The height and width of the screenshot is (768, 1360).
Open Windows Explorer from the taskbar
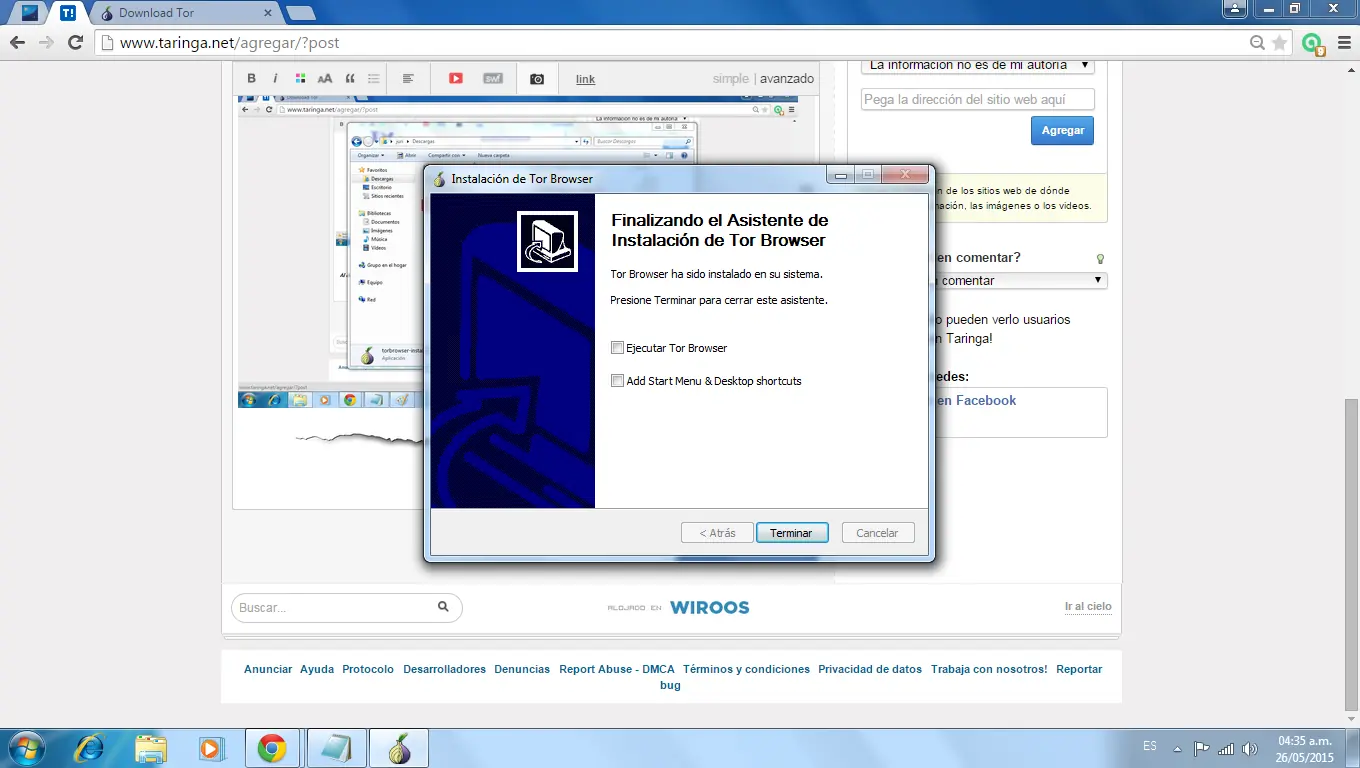151,748
